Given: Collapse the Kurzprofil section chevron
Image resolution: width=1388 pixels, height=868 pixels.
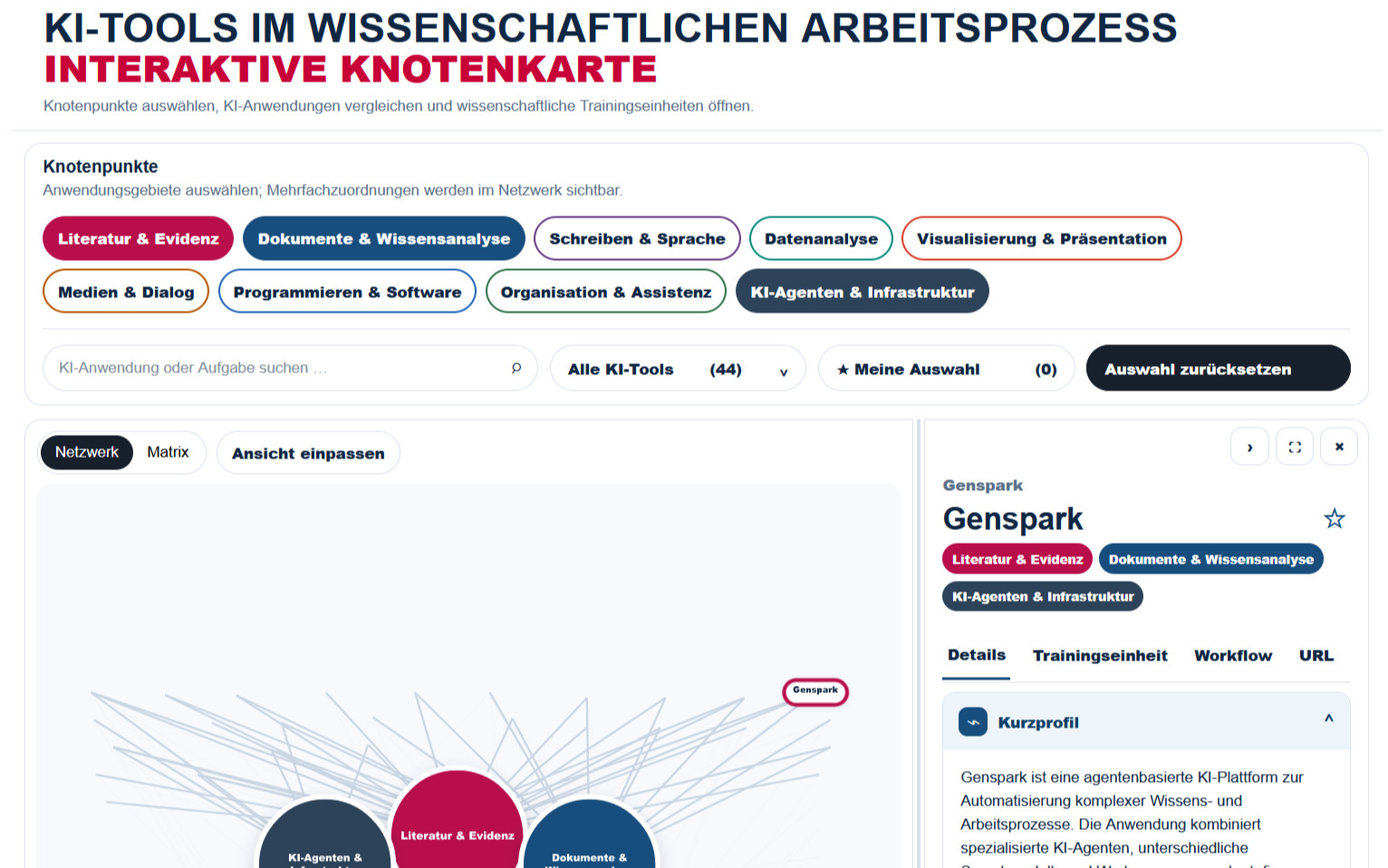Looking at the screenshot, I should (1328, 719).
